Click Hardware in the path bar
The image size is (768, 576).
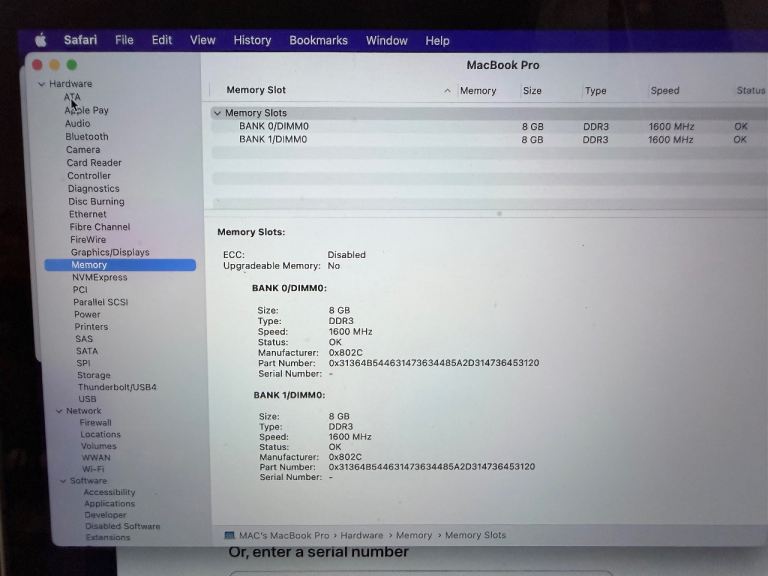(x=361, y=535)
